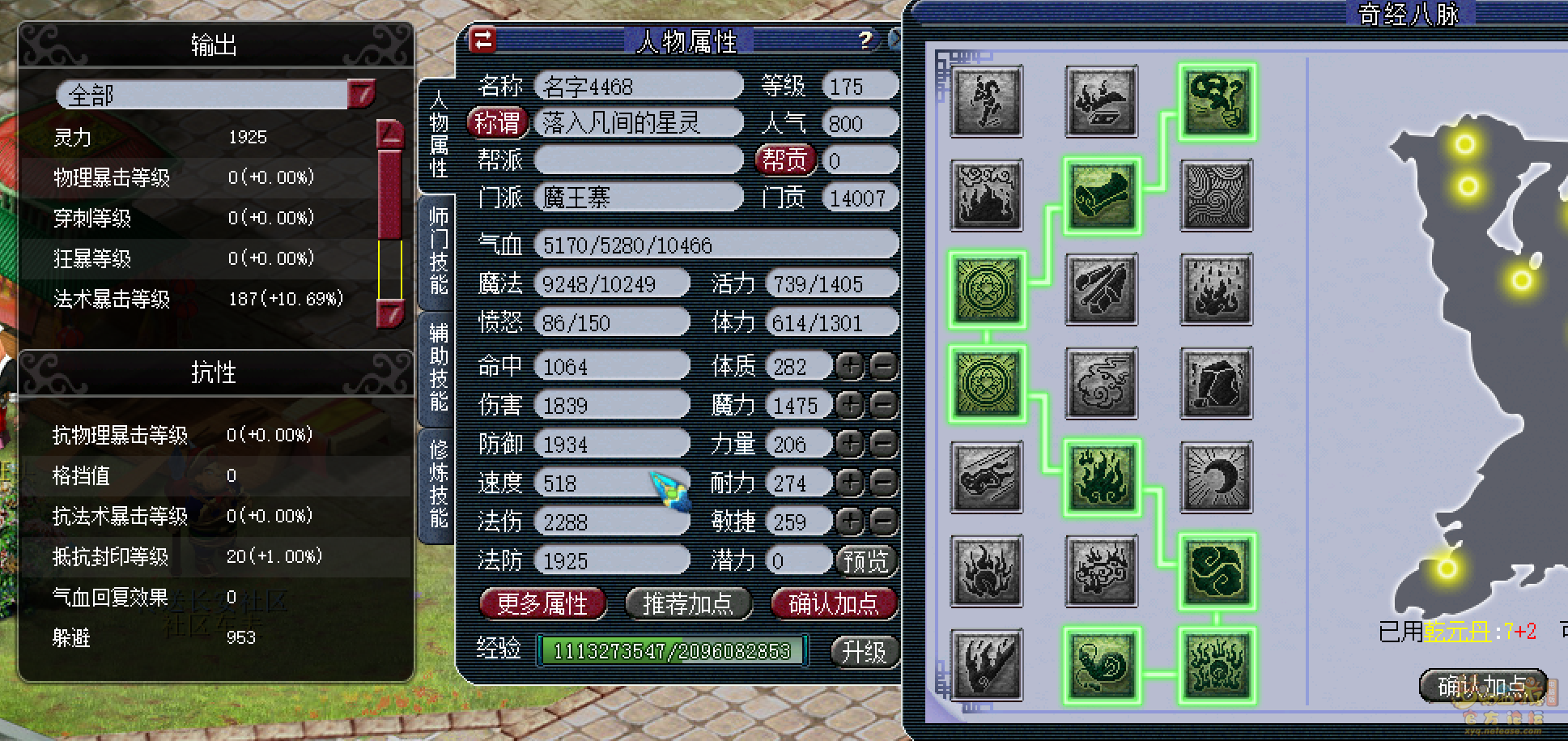The image size is (1568, 741).
Task: Increase 体质 with the plus button
Action: pyautogui.click(x=850, y=367)
